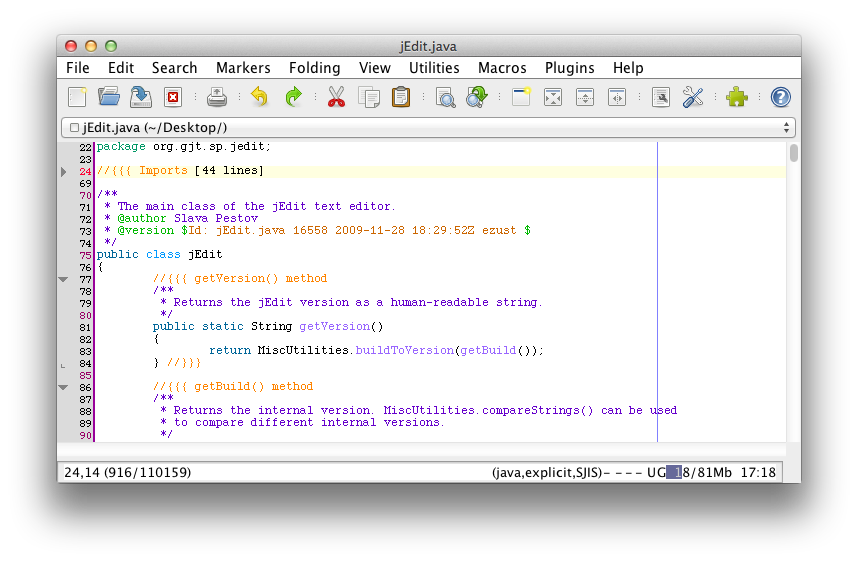Open the Plugin Manager puzzle-piece icon
The image size is (858, 562).
[737, 97]
